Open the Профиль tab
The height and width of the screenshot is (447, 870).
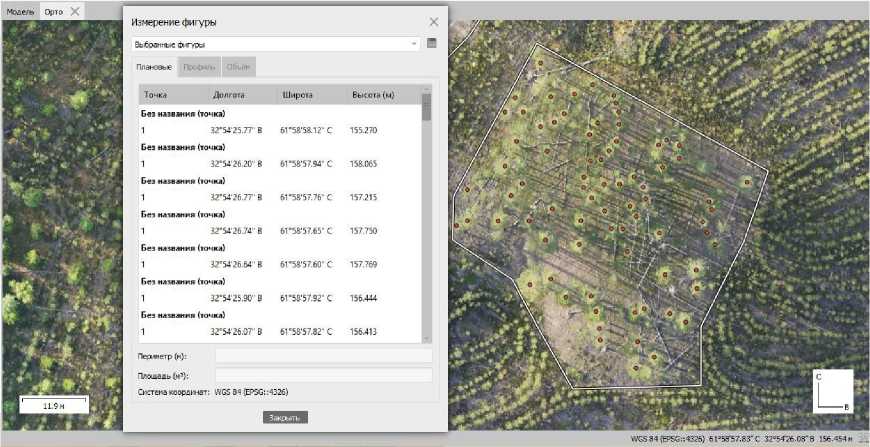pos(198,67)
